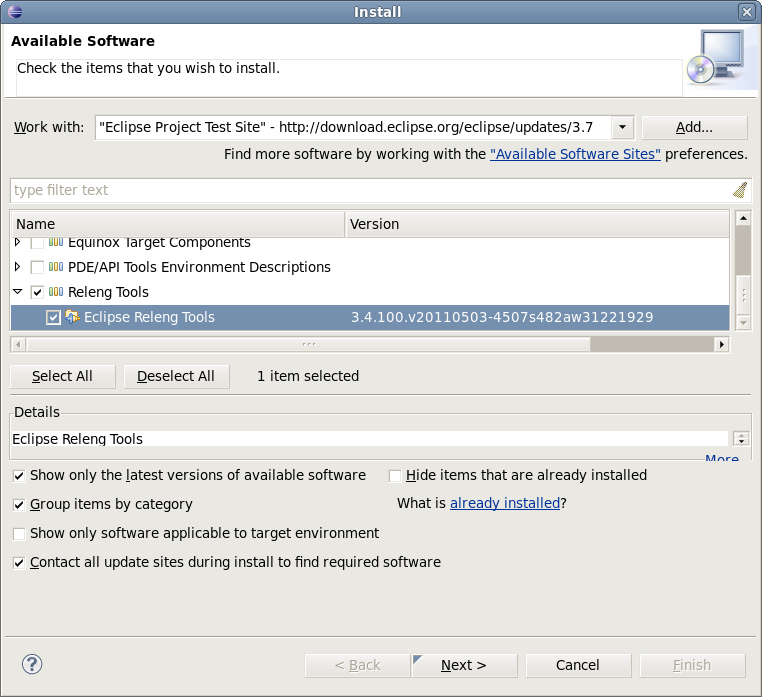This screenshot has width=762, height=697.
Task: Open the Available Software Sites link
Action: pos(575,154)
